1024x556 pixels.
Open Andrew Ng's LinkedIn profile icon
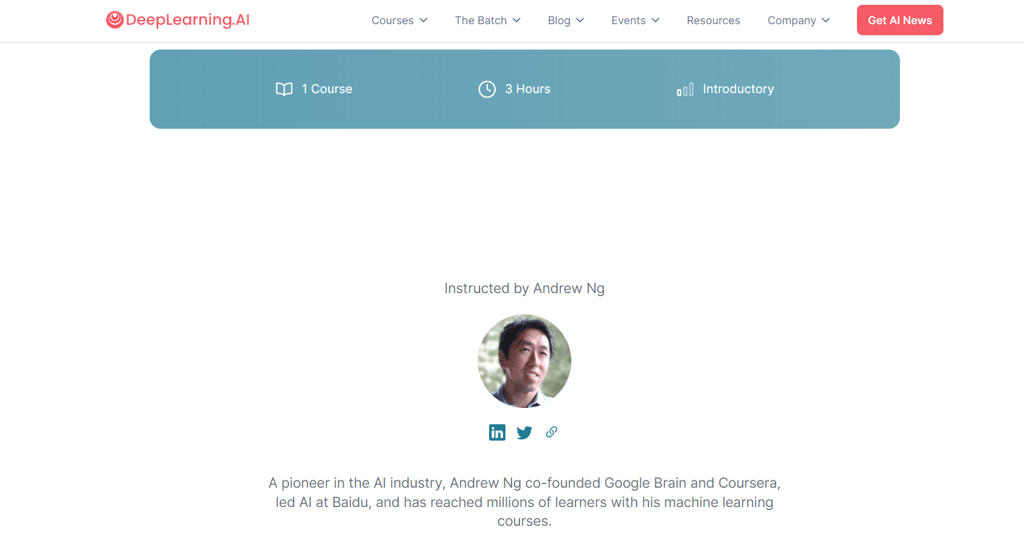coord(497,433)
